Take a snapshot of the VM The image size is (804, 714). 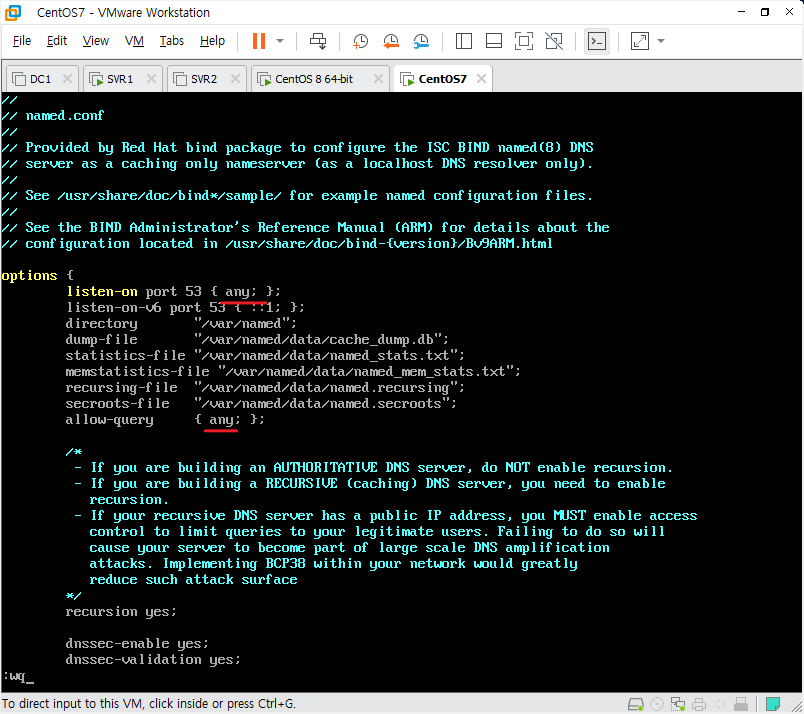(360, 41)
